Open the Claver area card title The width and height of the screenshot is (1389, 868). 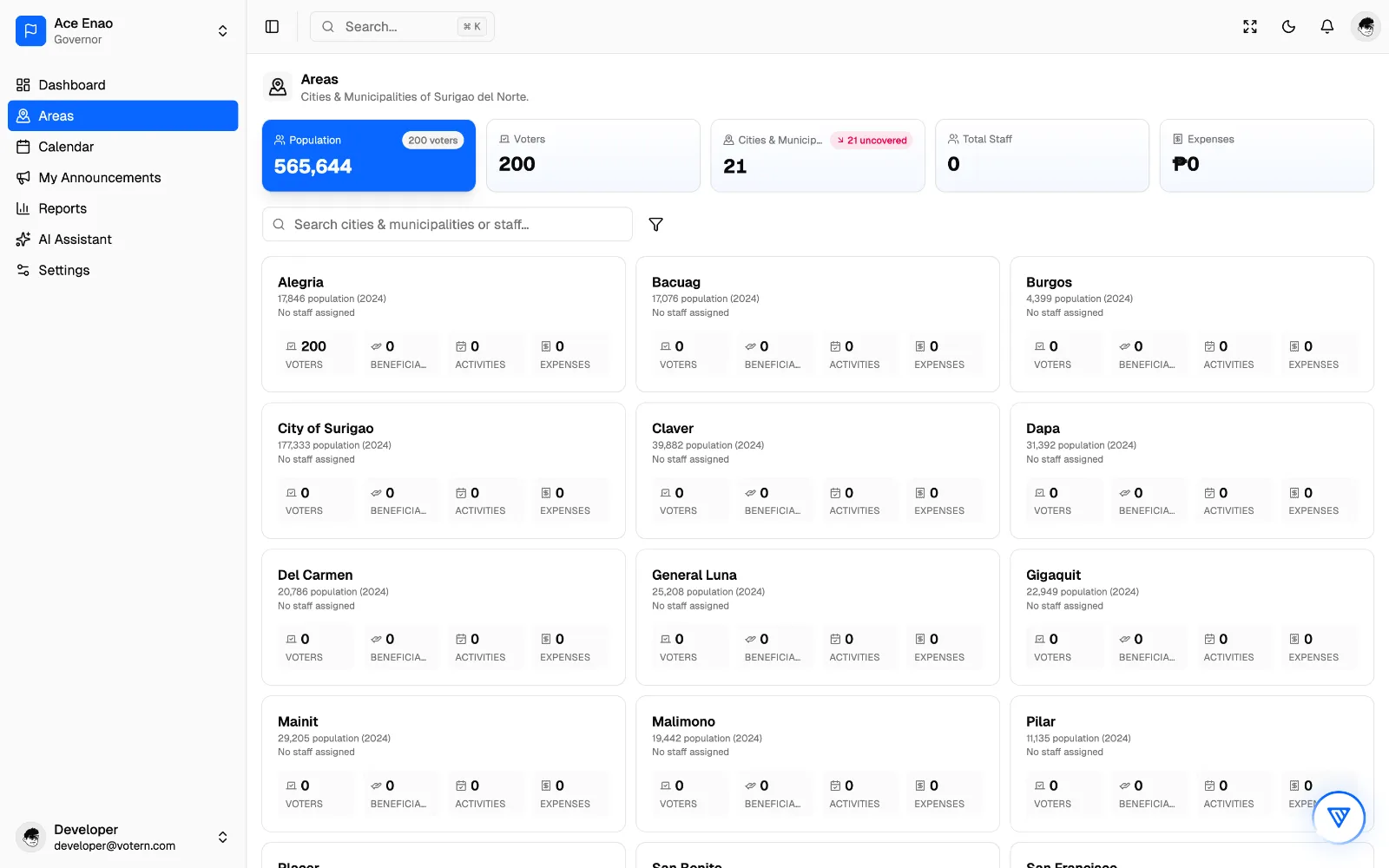point(673,429)
